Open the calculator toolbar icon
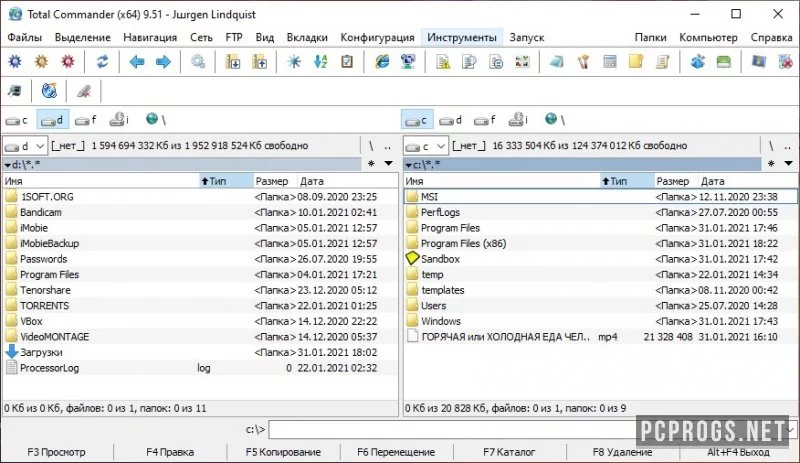This screenshot has width=800, height=463. point(610,62)
